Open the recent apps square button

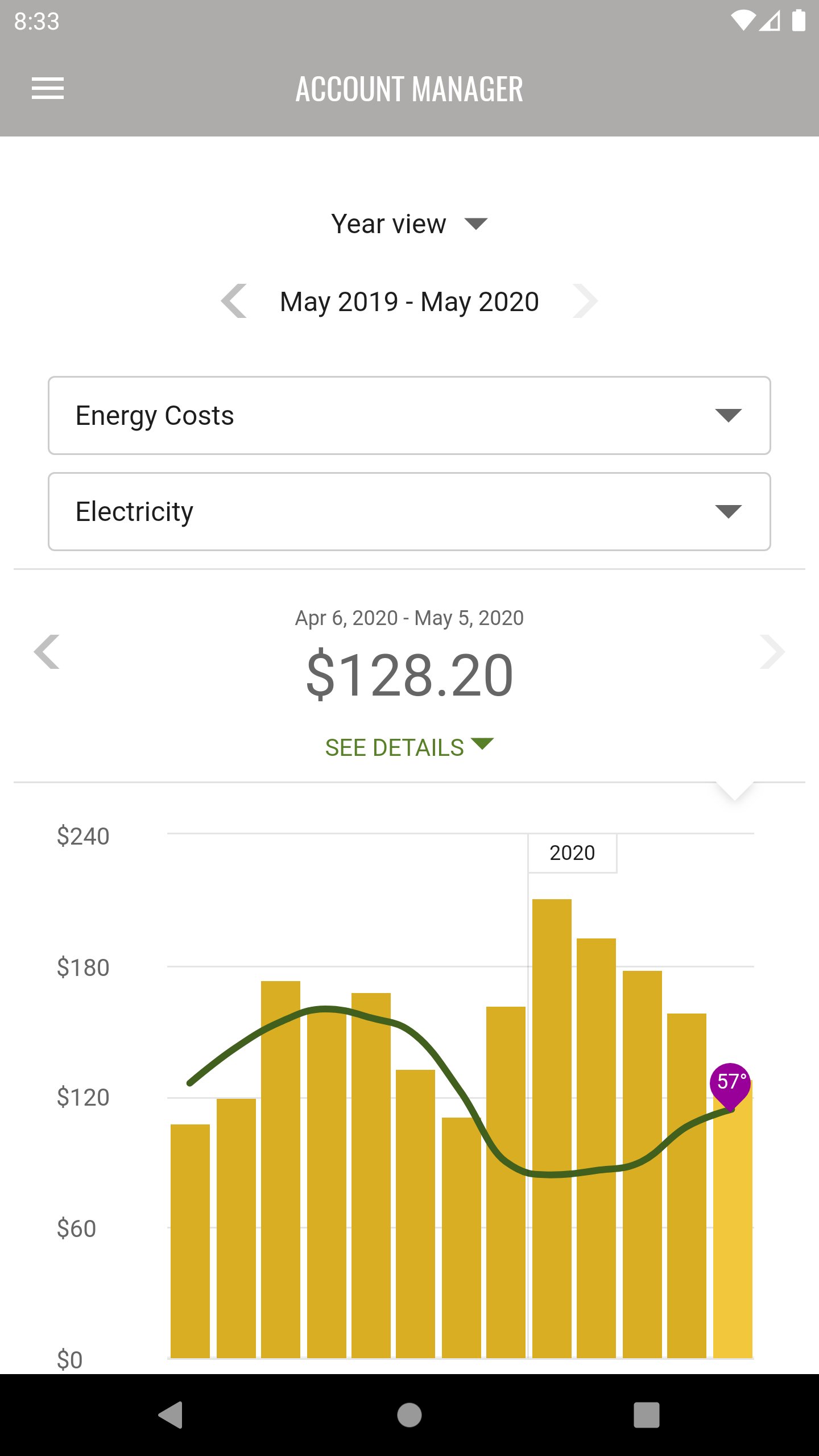pos(646,1414)
